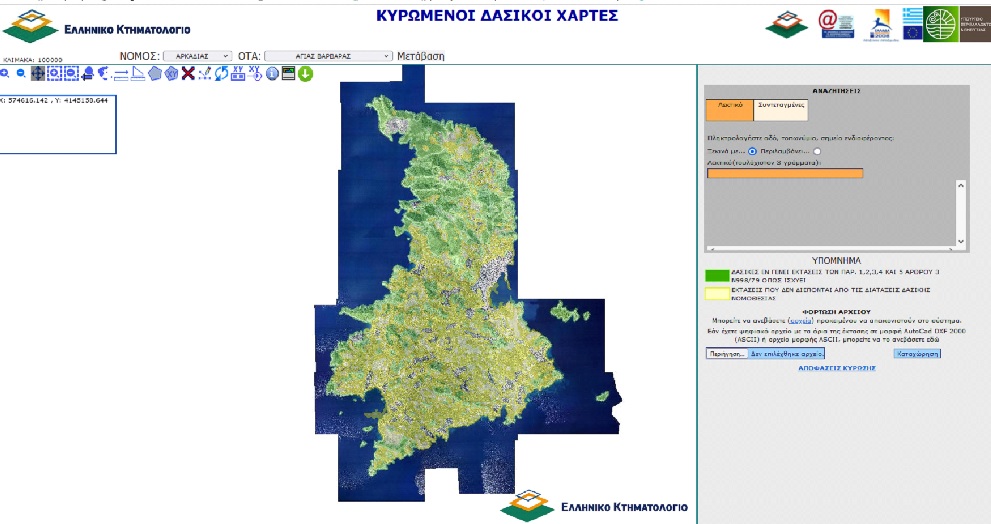Activate the measure distance ruler tool
Image resolution: width=991 pixels, height=524 pixels.
pyautogui.click(x=121, y=73)
